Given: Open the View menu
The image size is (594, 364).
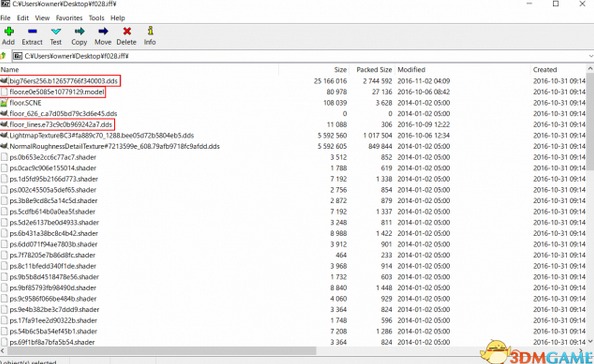Looking at the screenshot, I should [42, 18].
